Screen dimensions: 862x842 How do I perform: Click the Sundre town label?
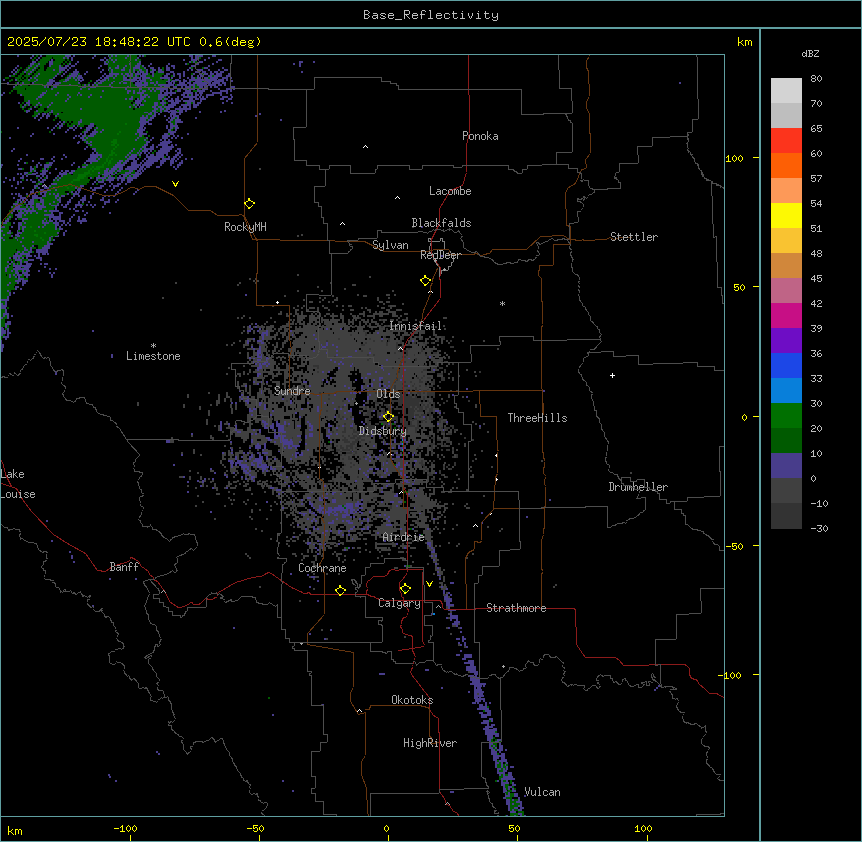click(292, 391)
